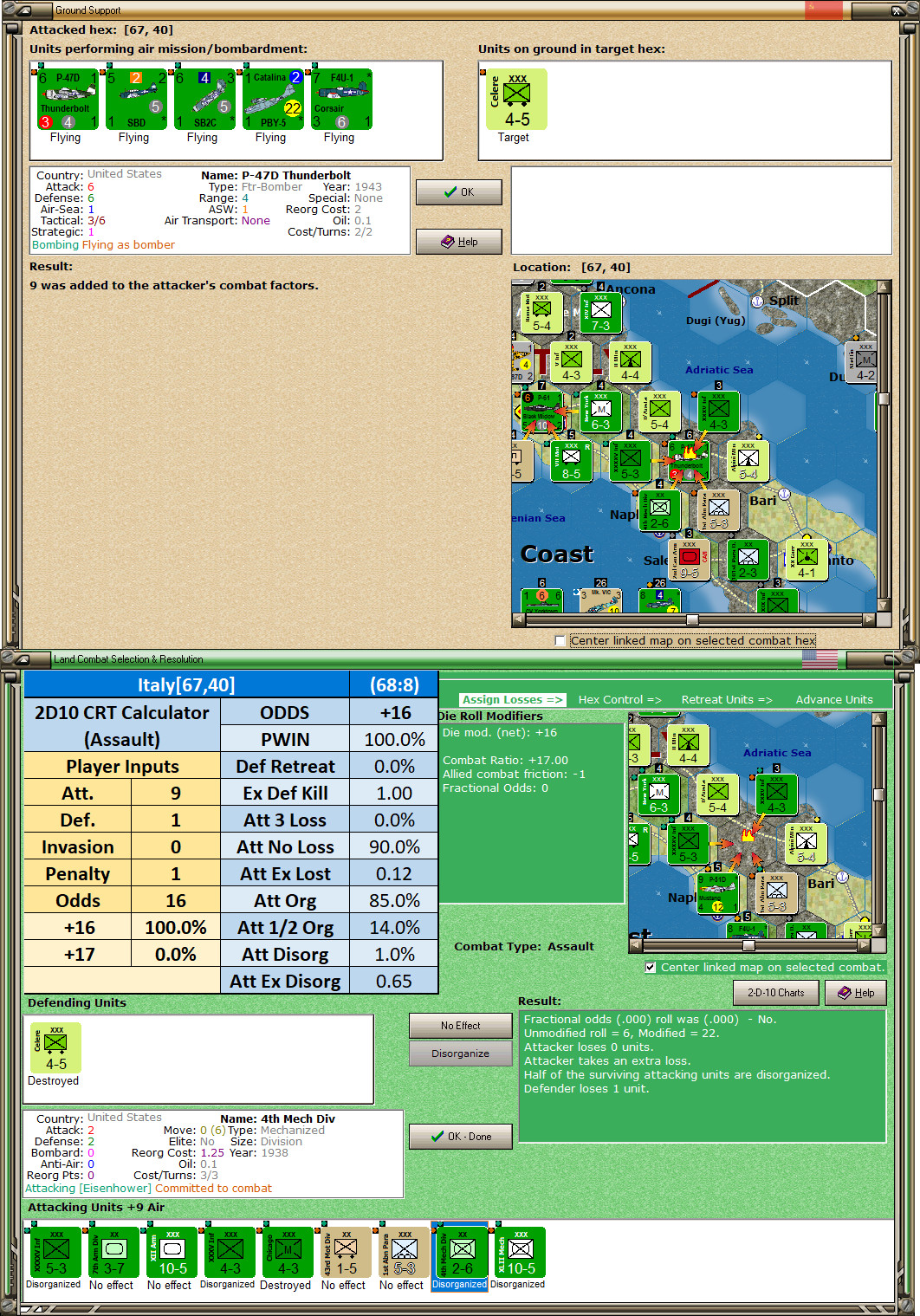Click the Att Disorg value 1.0%
Screen dimensions: 920x1316
pos(394,954)
